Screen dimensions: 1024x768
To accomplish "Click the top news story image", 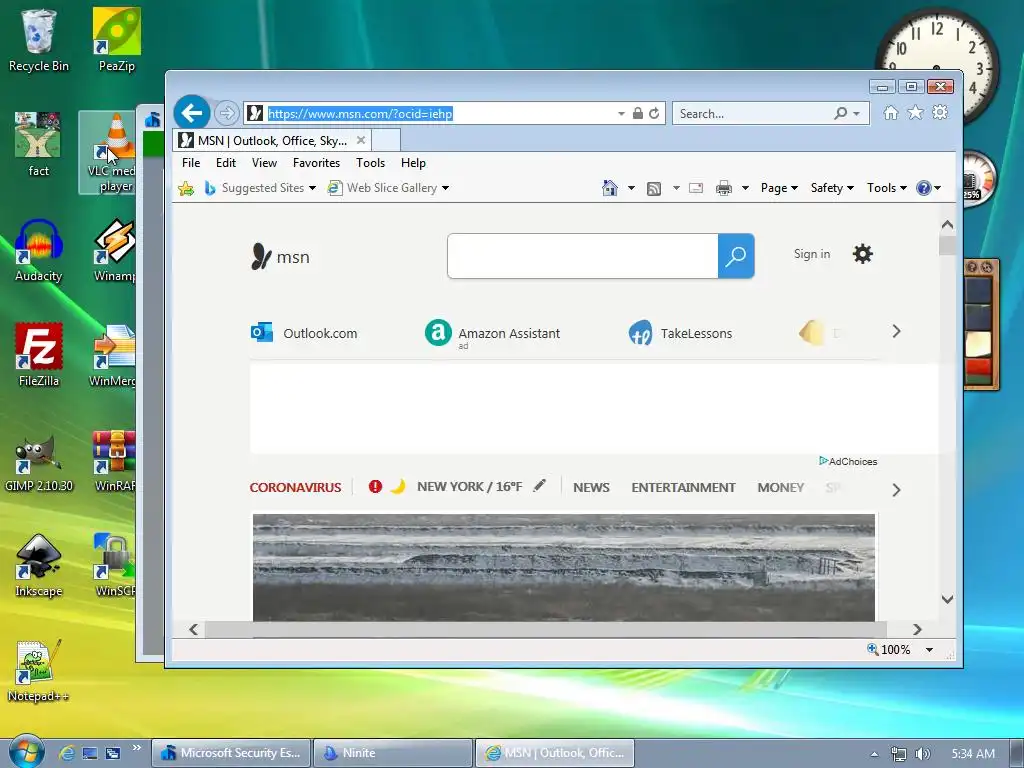I will click(x=564, y=568).
